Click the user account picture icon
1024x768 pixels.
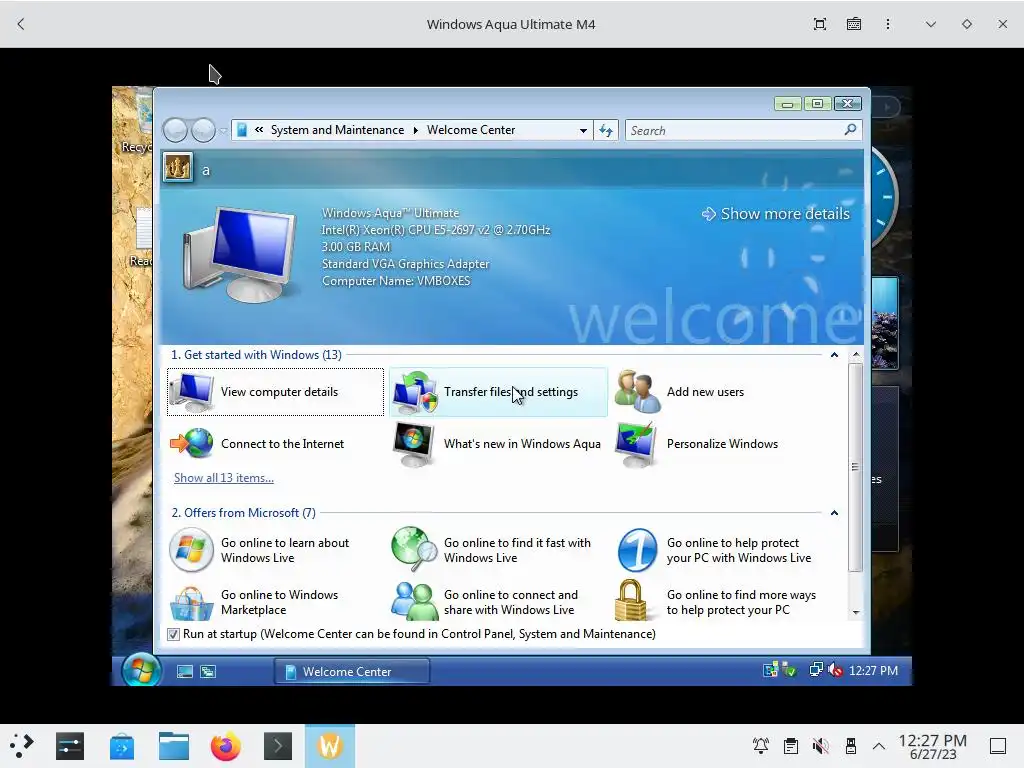178,168
